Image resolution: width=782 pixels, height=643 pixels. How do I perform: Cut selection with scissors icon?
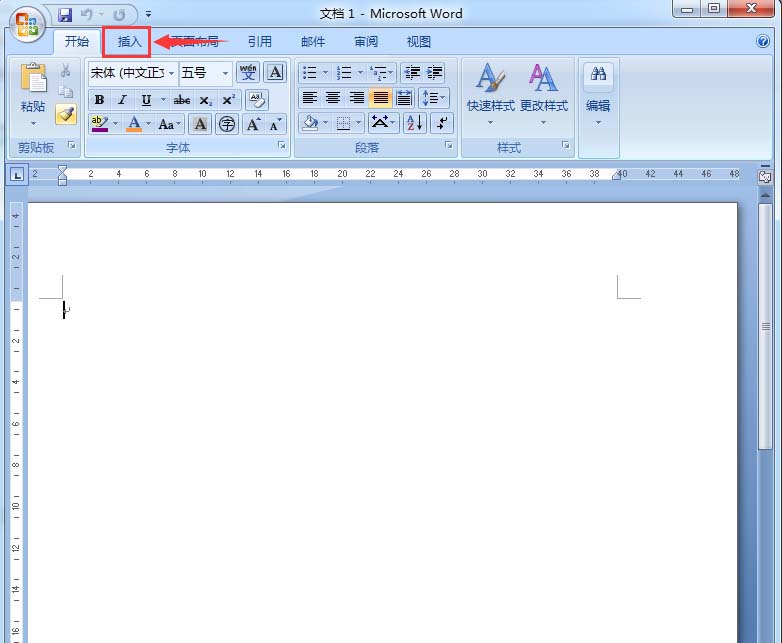[x=66, y=71]
